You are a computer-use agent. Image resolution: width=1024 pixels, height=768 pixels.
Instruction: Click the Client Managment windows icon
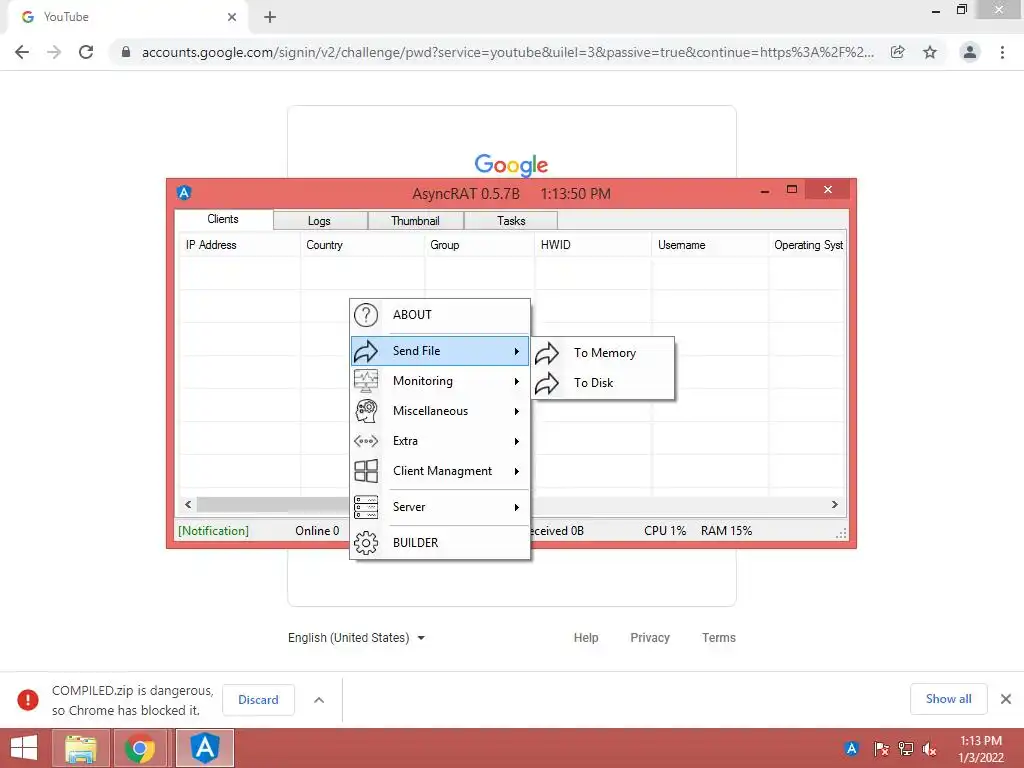pos(366,471)
